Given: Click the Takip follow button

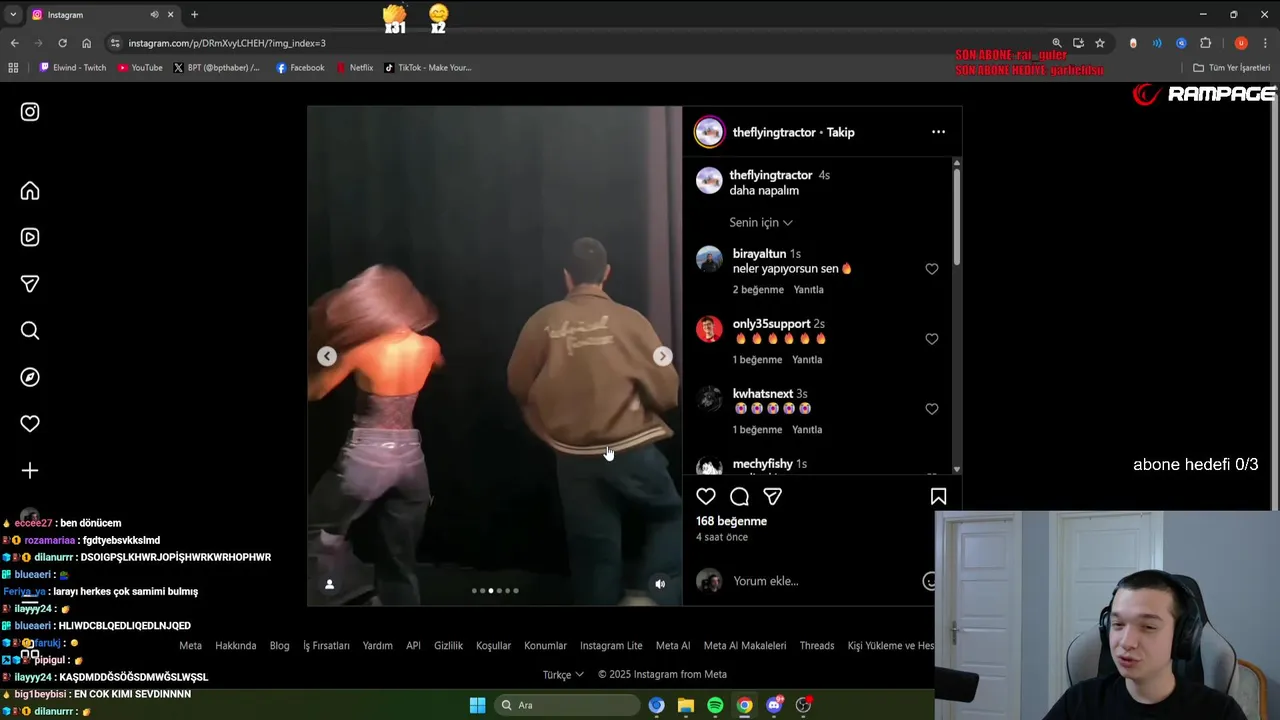Looking at the screenshot, I should [x=840, y=132].
